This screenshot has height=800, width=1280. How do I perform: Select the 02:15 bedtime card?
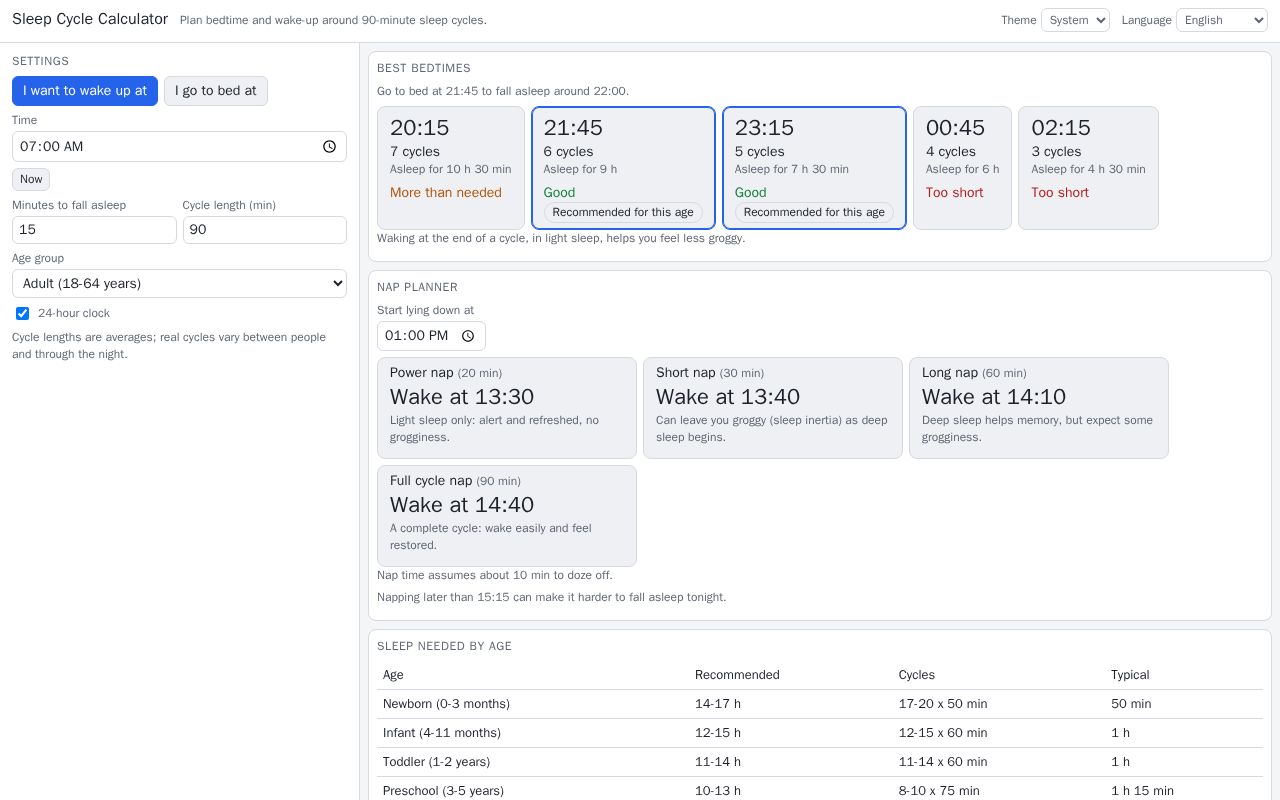1088,168
